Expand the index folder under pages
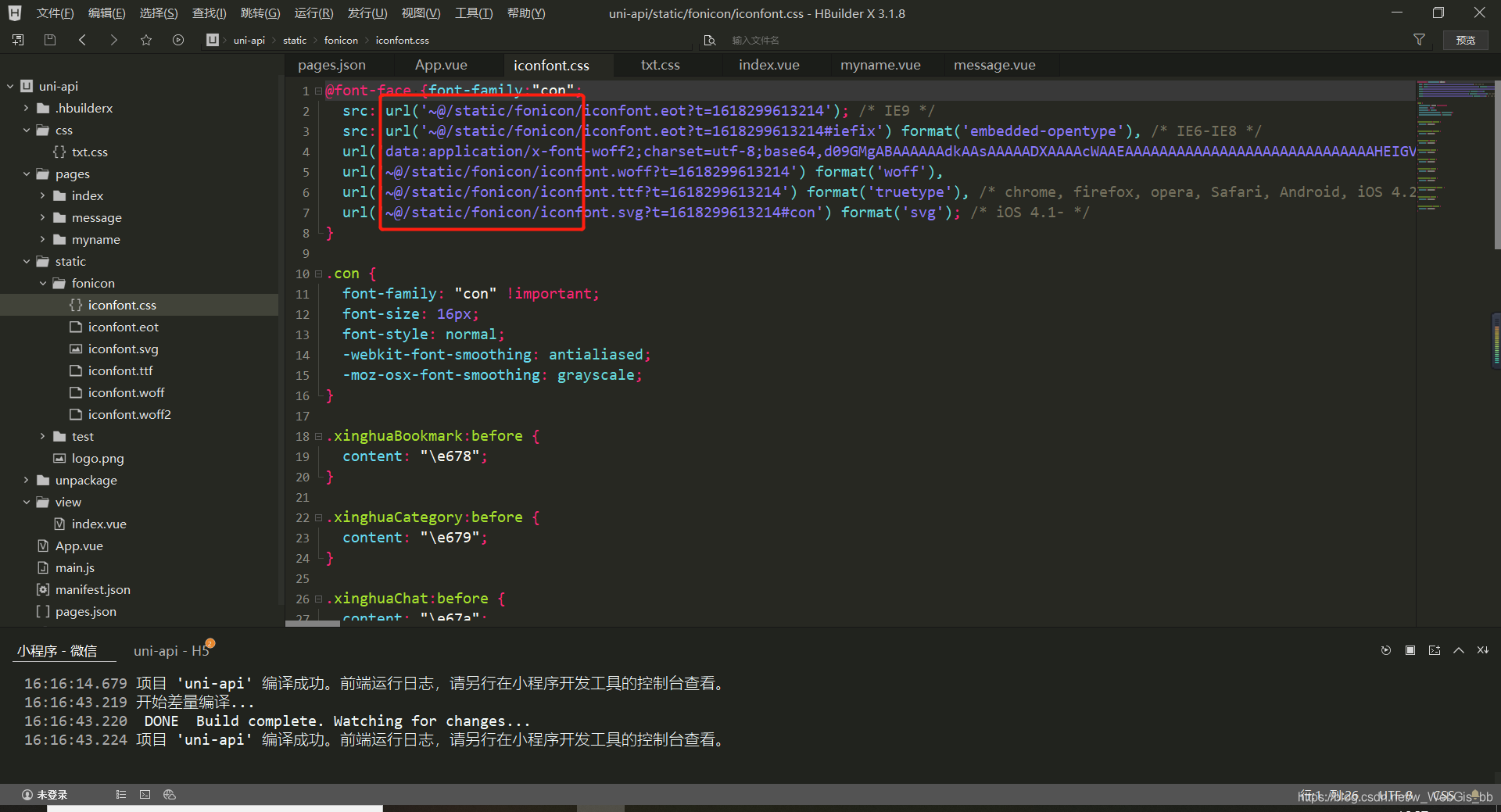Image resolution: width=1501 pixels, height=812 pixels. (43, 195)
